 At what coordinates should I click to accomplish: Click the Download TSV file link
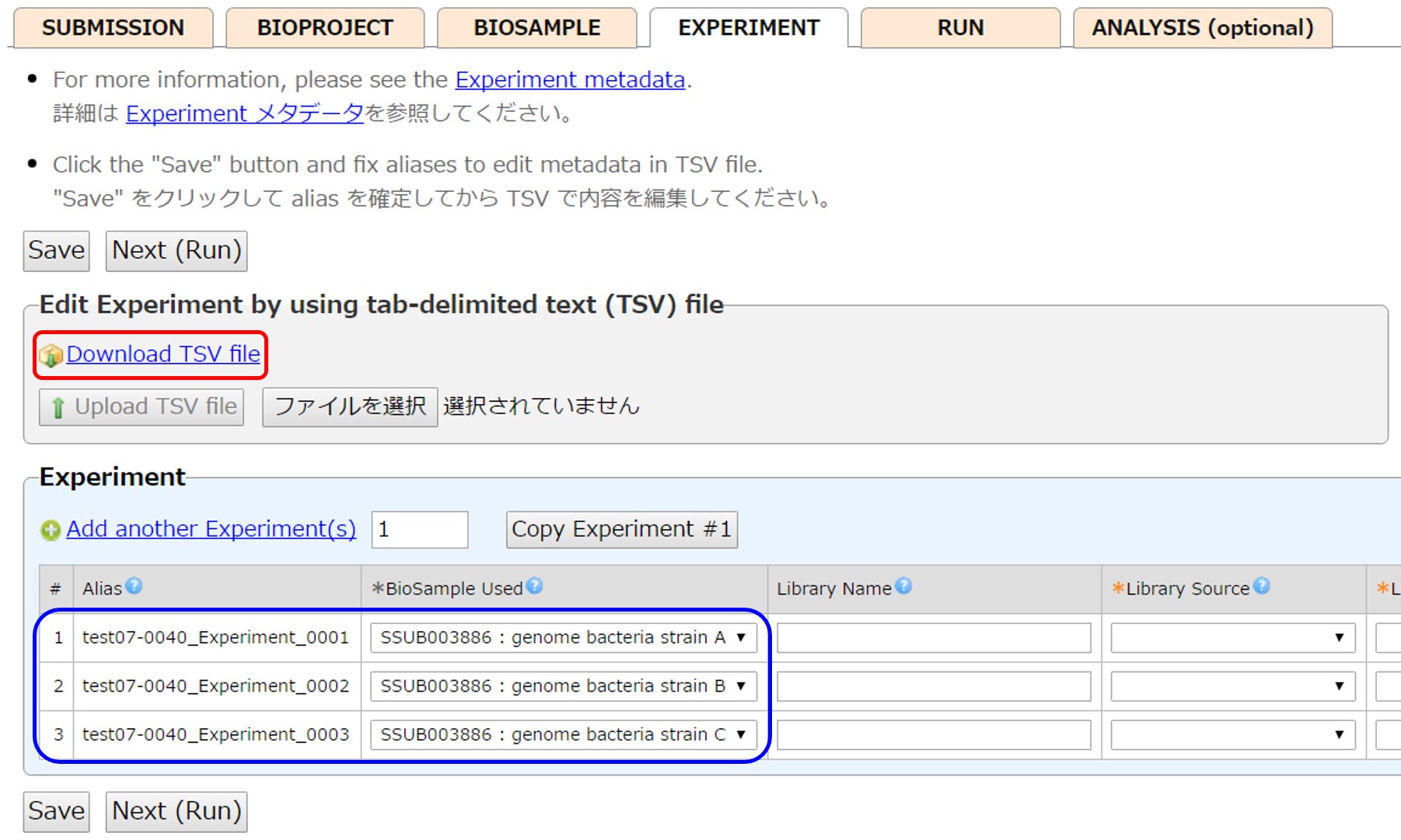pos(163,354)
